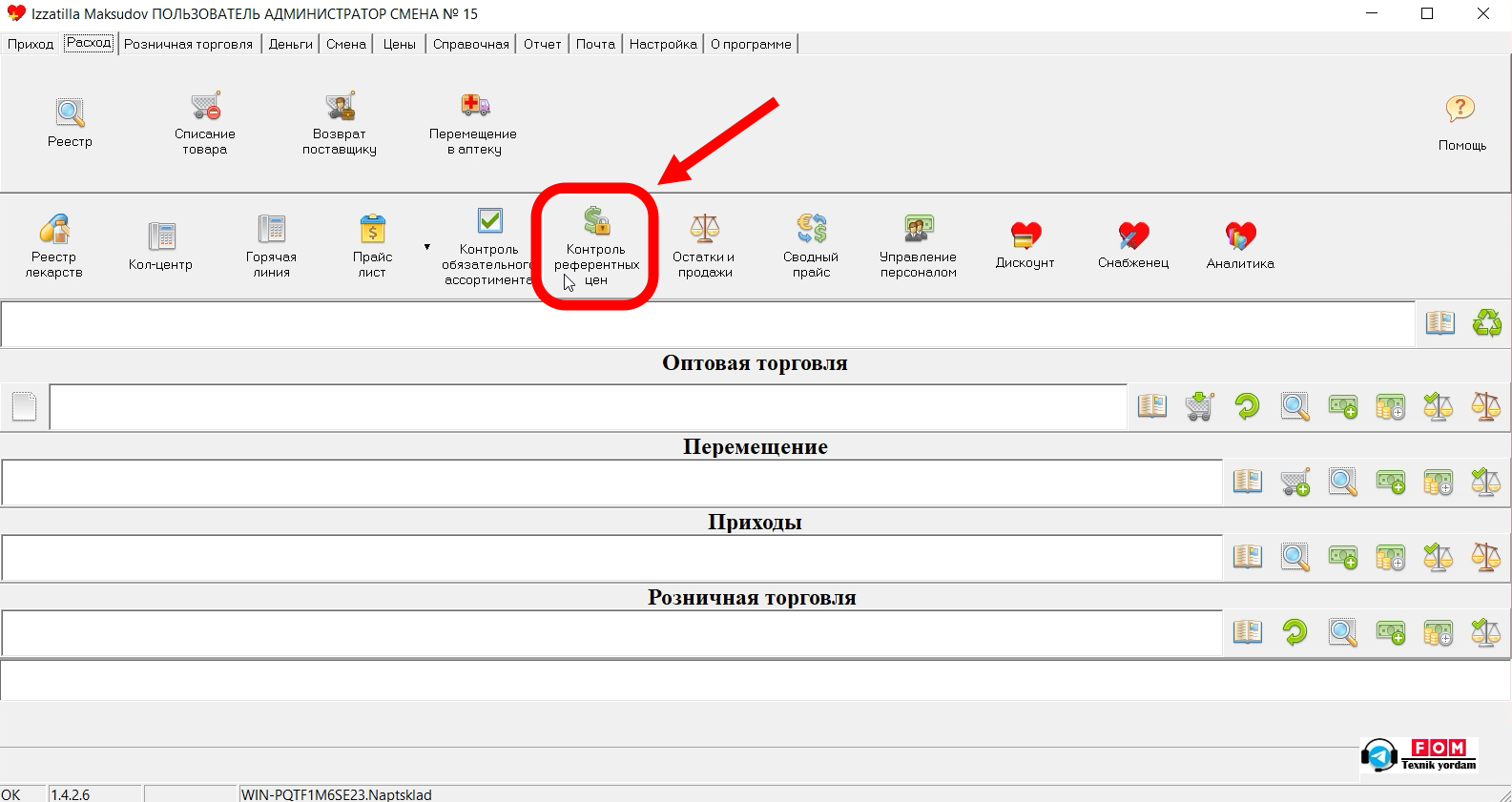Click the checked scales icon in Оптовая торговля

(x=1439, y=407)
